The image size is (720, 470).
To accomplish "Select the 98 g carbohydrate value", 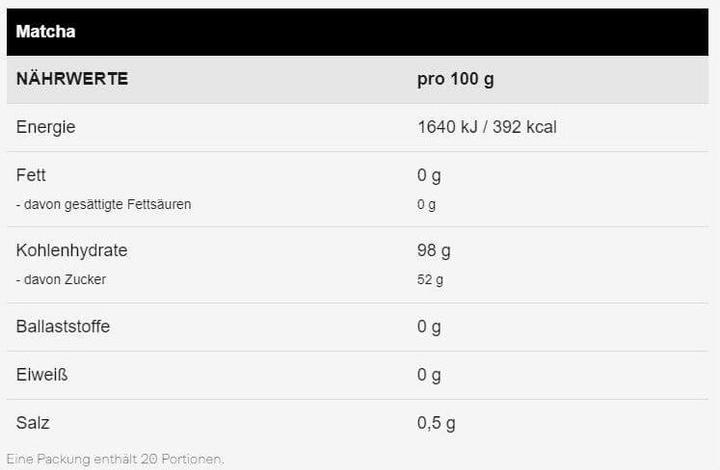I will [433, 250].
